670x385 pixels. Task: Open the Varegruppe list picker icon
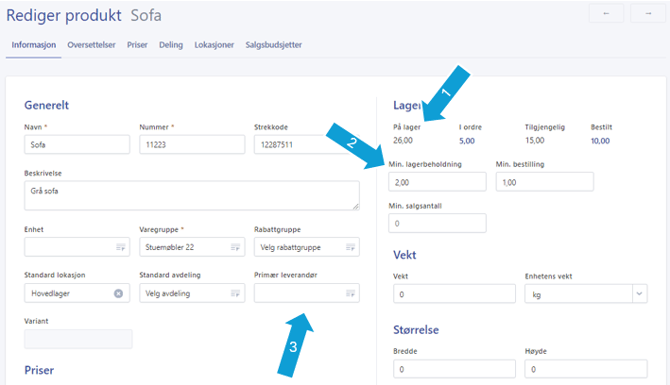(235, 247)
